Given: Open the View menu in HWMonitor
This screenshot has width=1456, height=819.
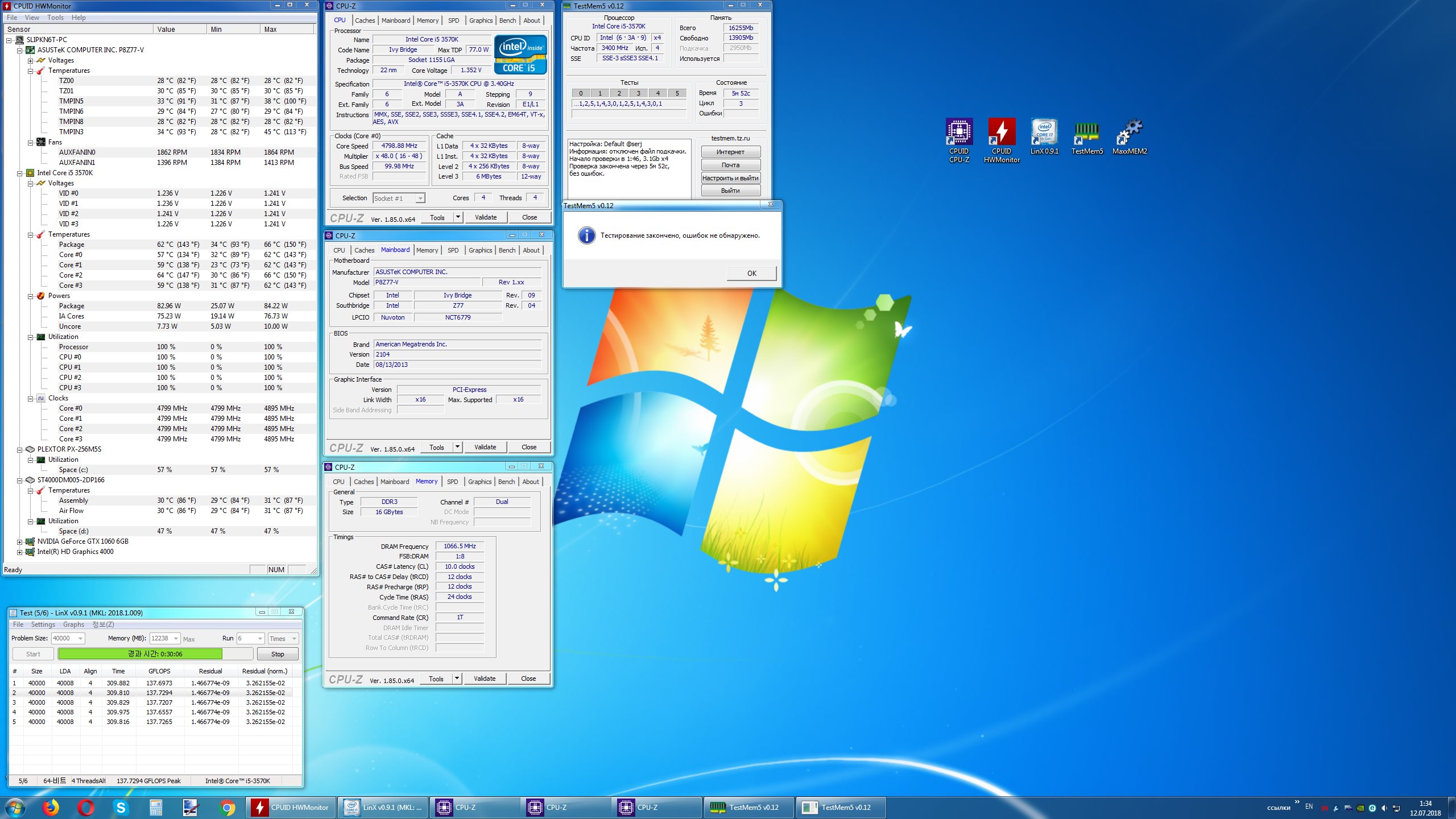Looking at the screenshot, I should 32,18.
